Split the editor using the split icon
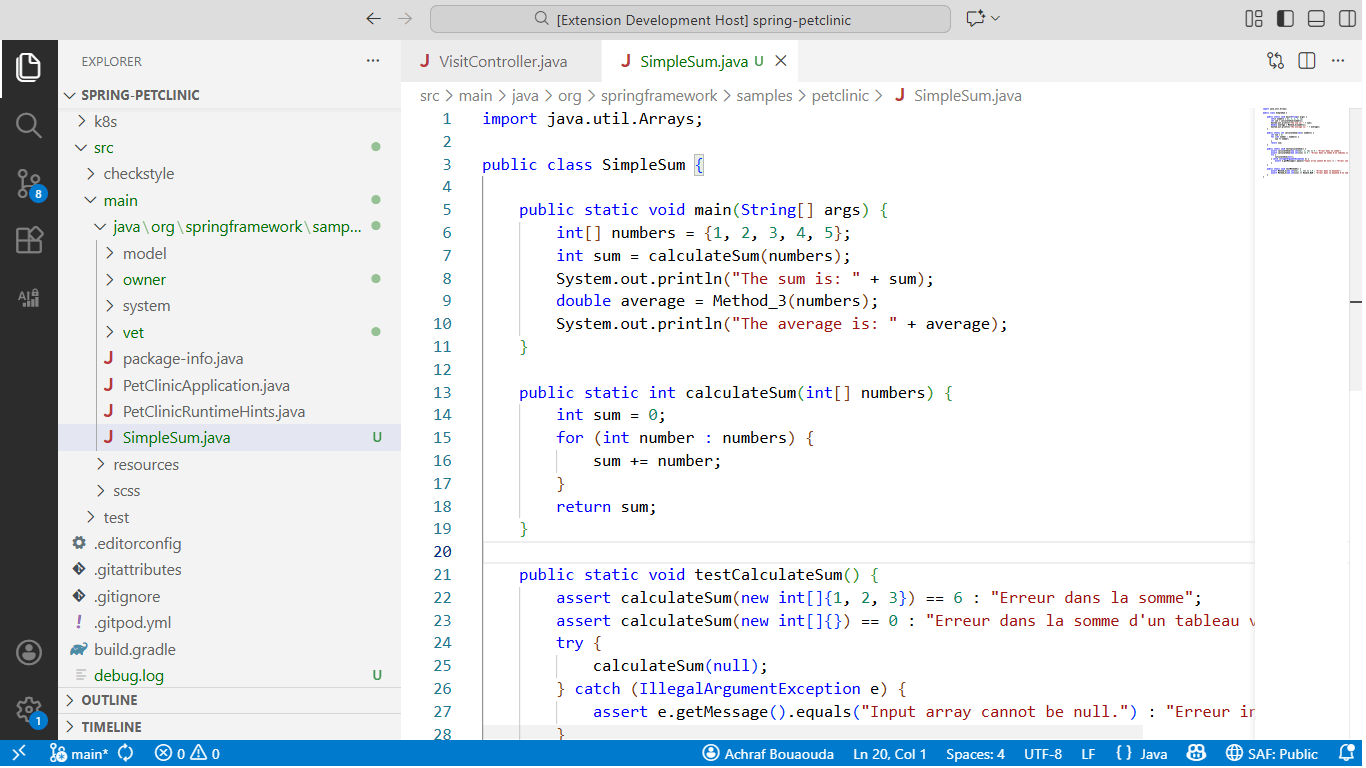This screenshot has width=1366, height=768. [x=1306, y=60]
